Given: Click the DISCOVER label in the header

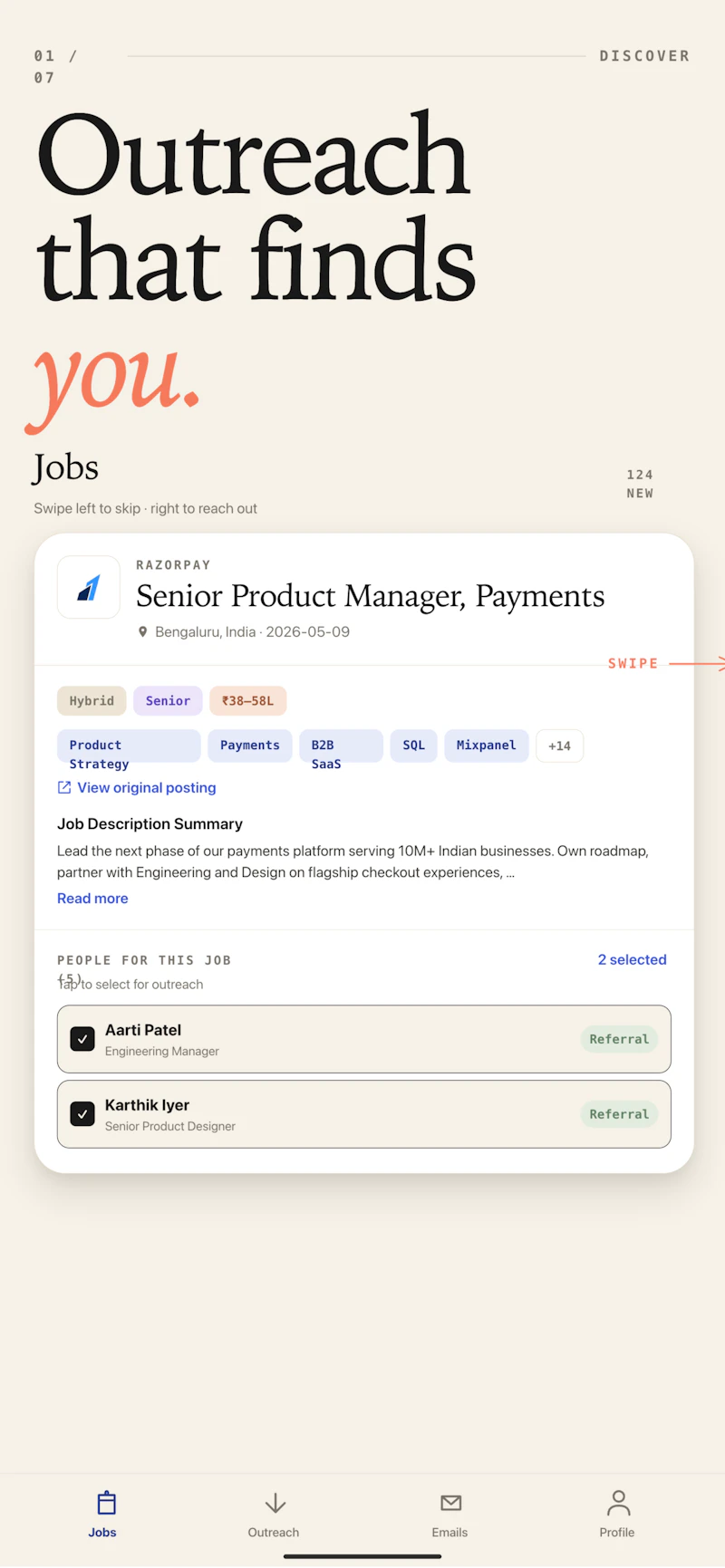Looking at the screenshot, I should pos(644,56).
